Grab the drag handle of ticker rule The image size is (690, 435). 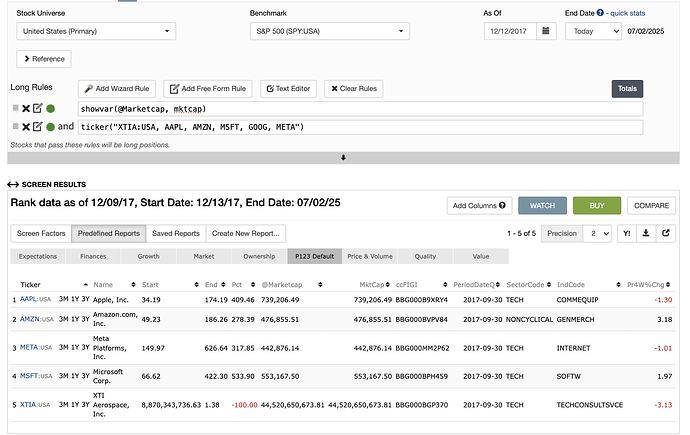(15, 126)
